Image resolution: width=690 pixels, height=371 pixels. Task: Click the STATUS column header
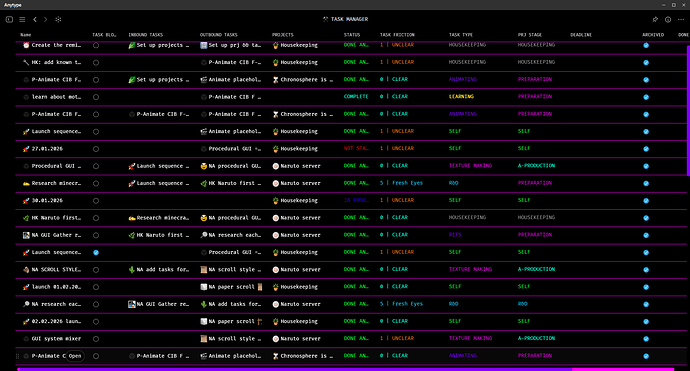352,35
